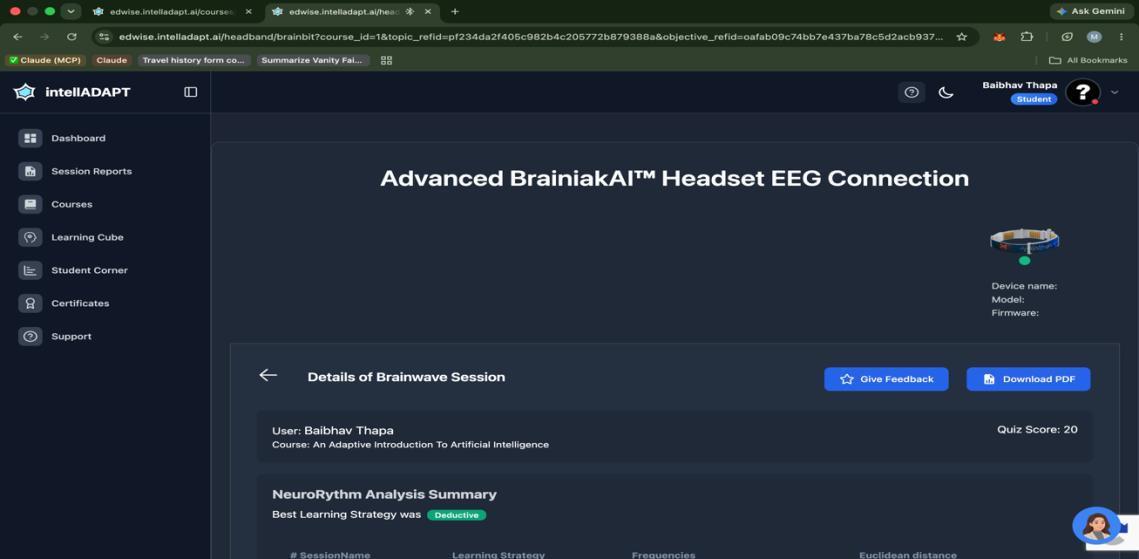Viewport: 1139px width, 559px height.
Task: Open Session Reports in the sidebar
Action: click(92, 171)
